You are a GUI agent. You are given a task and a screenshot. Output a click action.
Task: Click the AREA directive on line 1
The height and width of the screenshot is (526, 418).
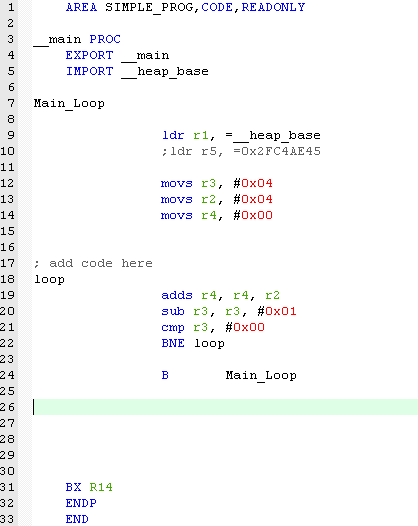point(82,7)
